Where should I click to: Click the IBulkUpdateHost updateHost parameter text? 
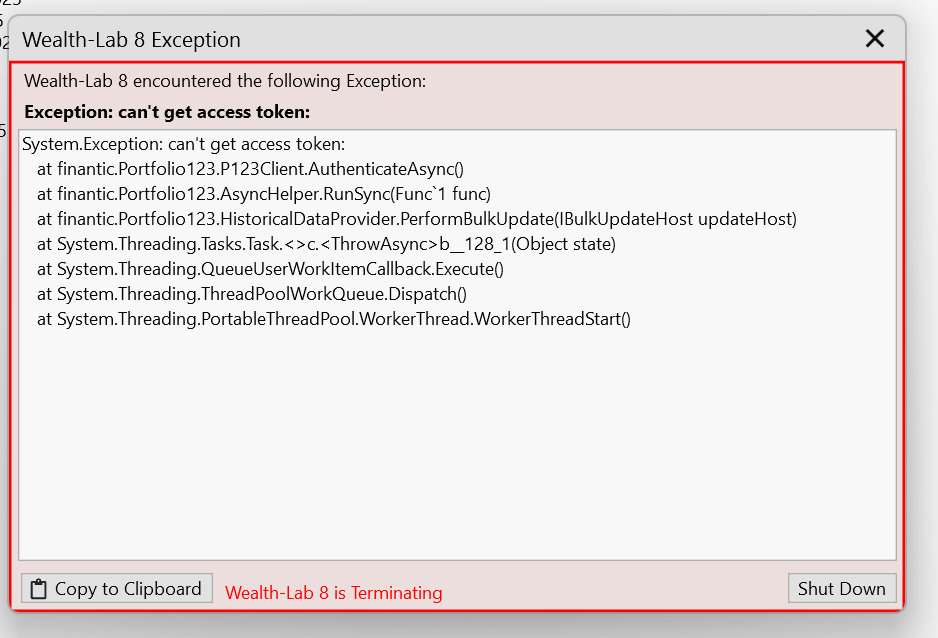677,219
